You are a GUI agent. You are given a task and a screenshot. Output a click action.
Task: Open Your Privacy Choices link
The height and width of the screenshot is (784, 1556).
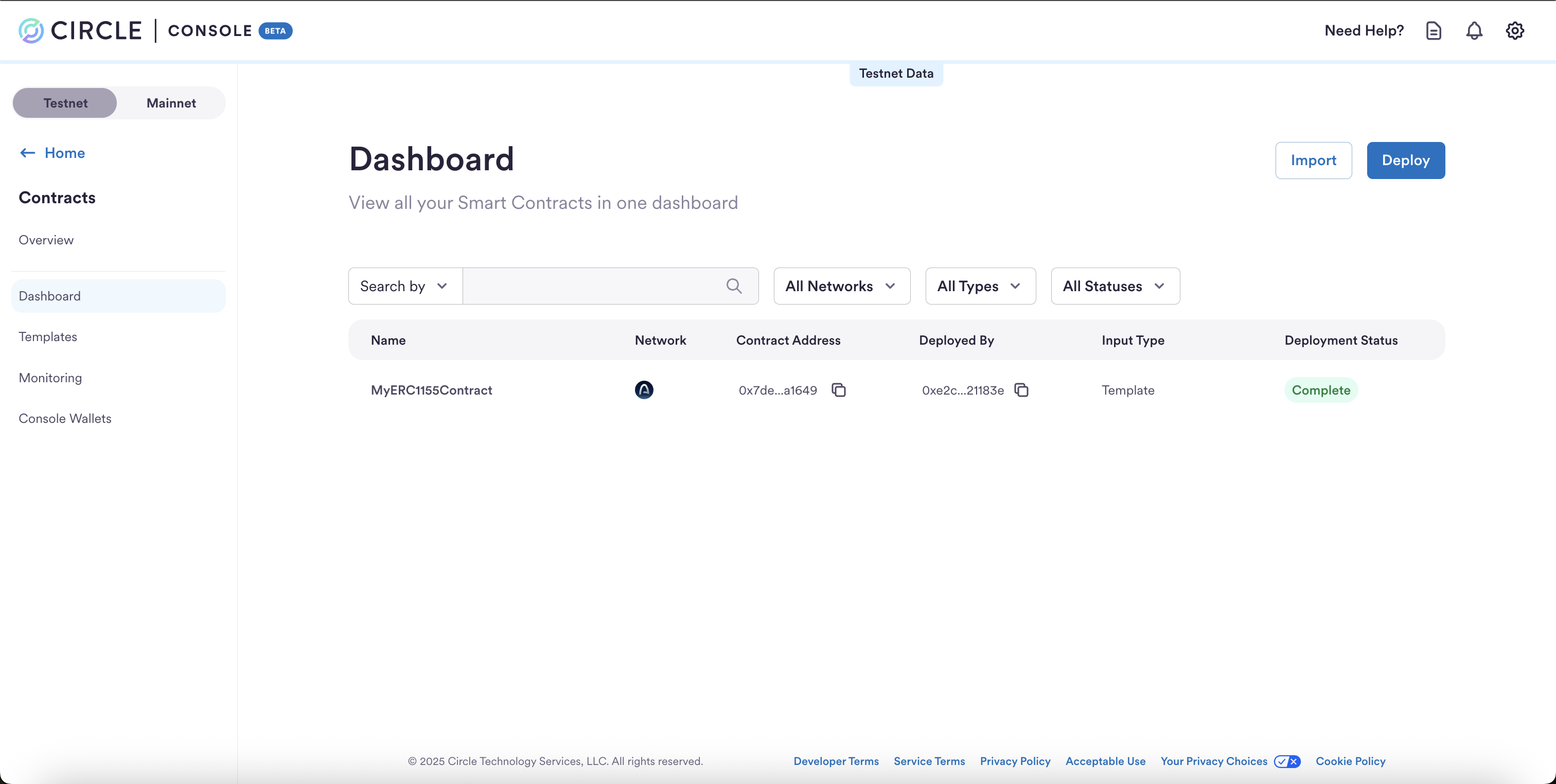(1213, 761)
